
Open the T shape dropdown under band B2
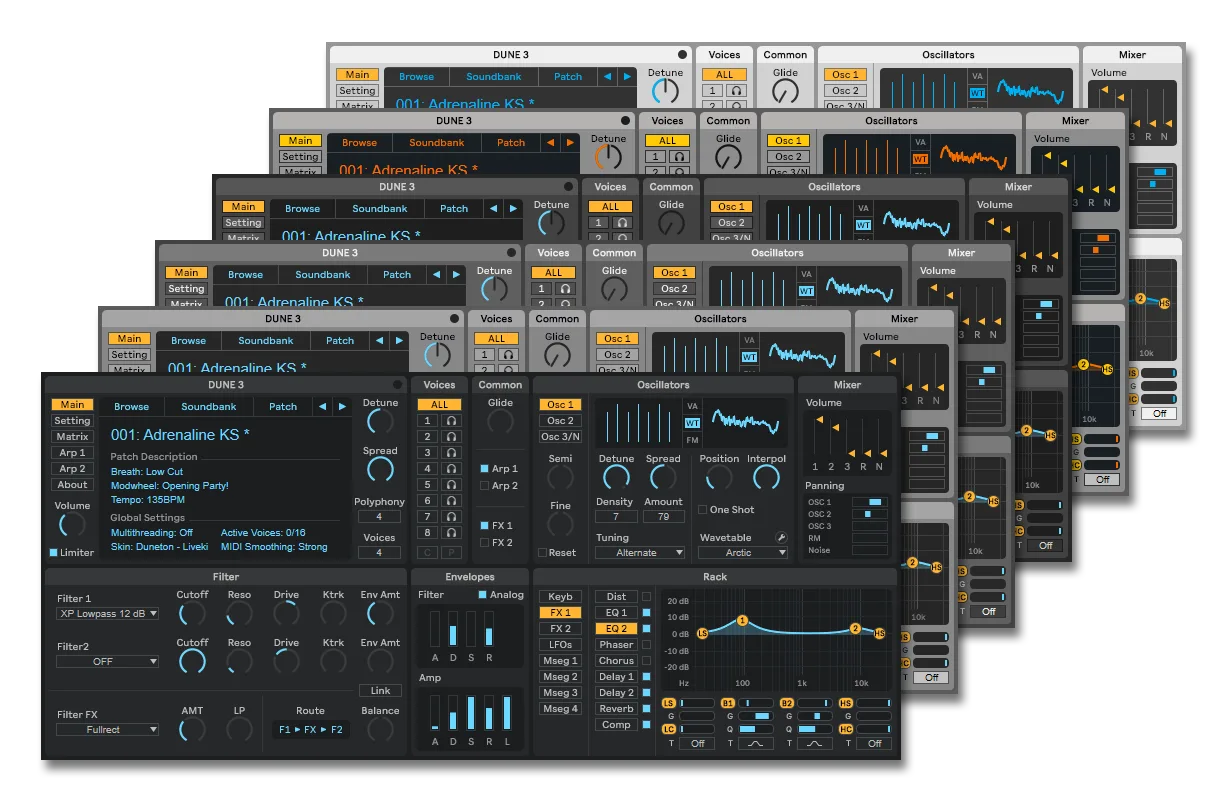click(815, 743)
